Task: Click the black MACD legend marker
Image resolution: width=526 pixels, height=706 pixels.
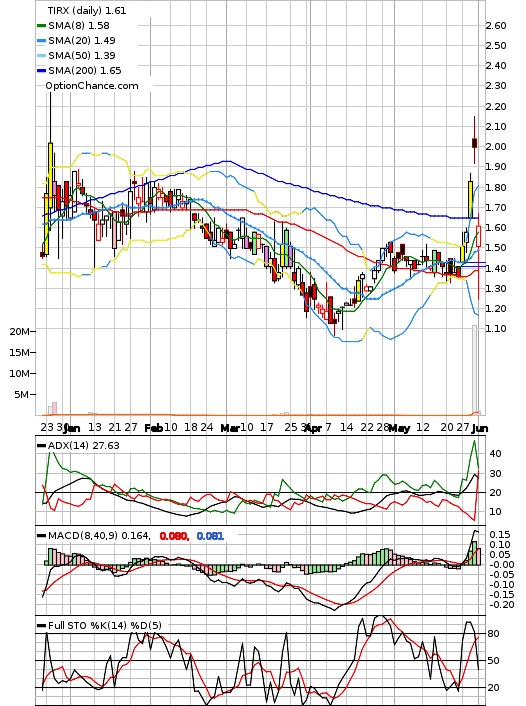Action: (41, 536)
